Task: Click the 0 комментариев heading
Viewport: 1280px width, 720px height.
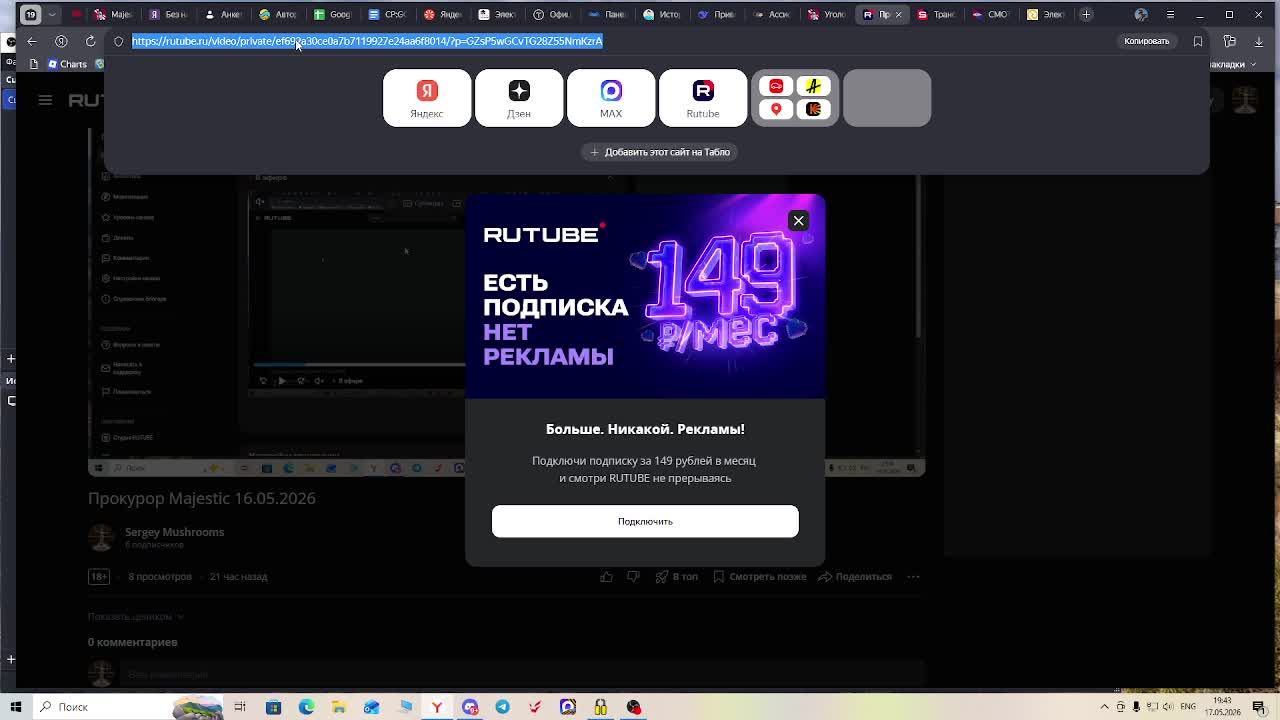Action: tap(132, 642)
